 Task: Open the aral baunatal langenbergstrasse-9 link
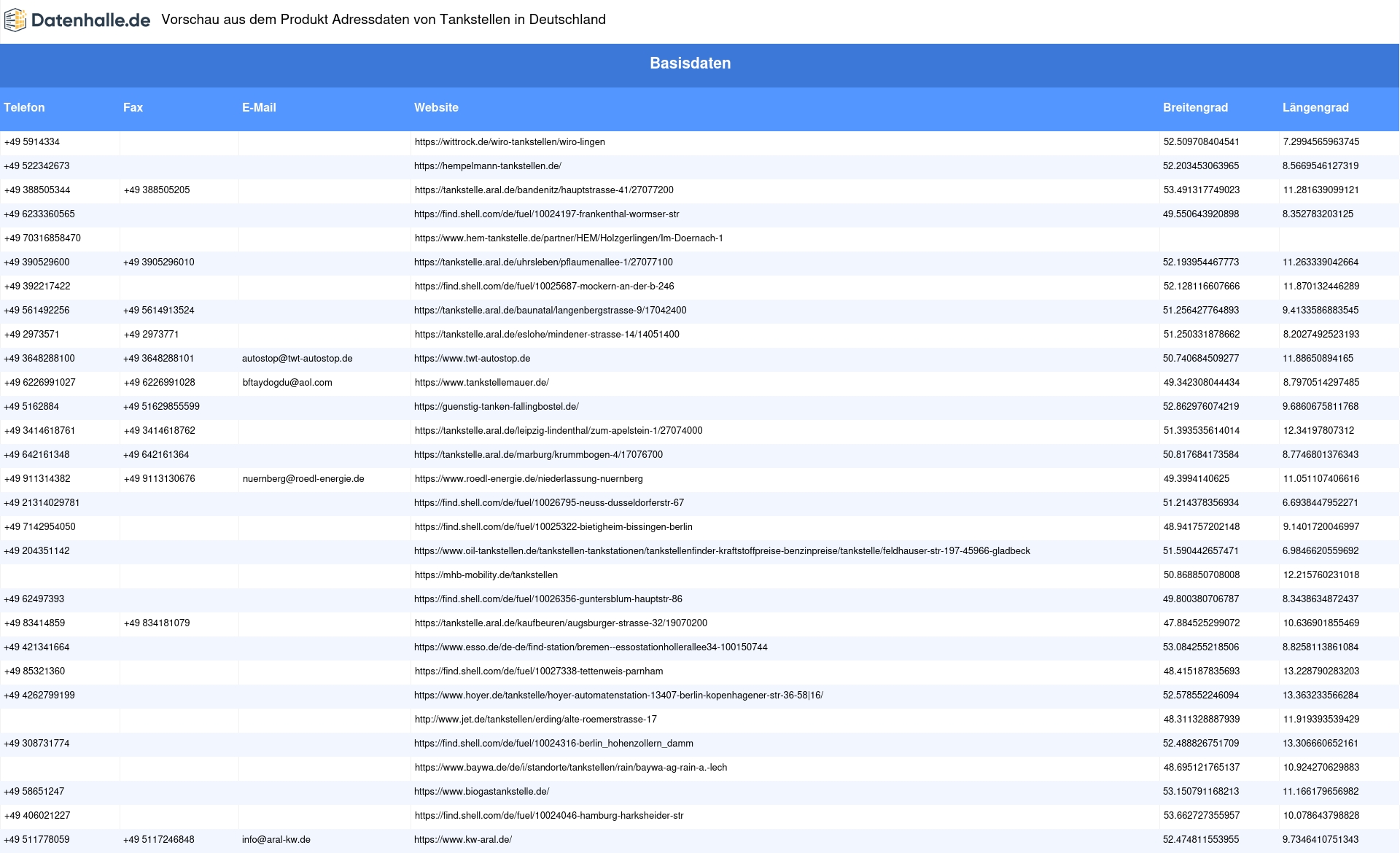click(x=551, y=311)
